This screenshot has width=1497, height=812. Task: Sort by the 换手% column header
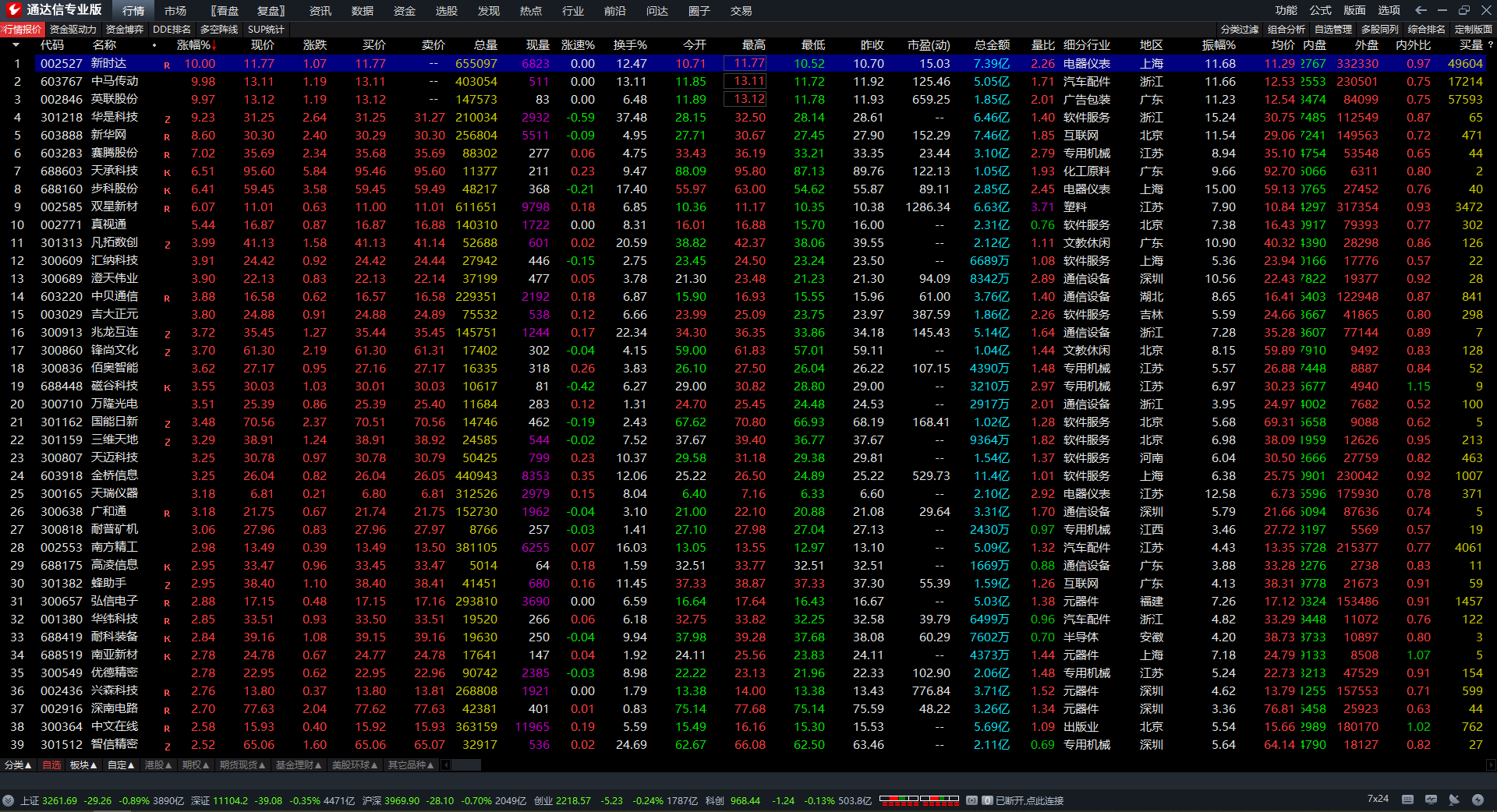[630, 45]
